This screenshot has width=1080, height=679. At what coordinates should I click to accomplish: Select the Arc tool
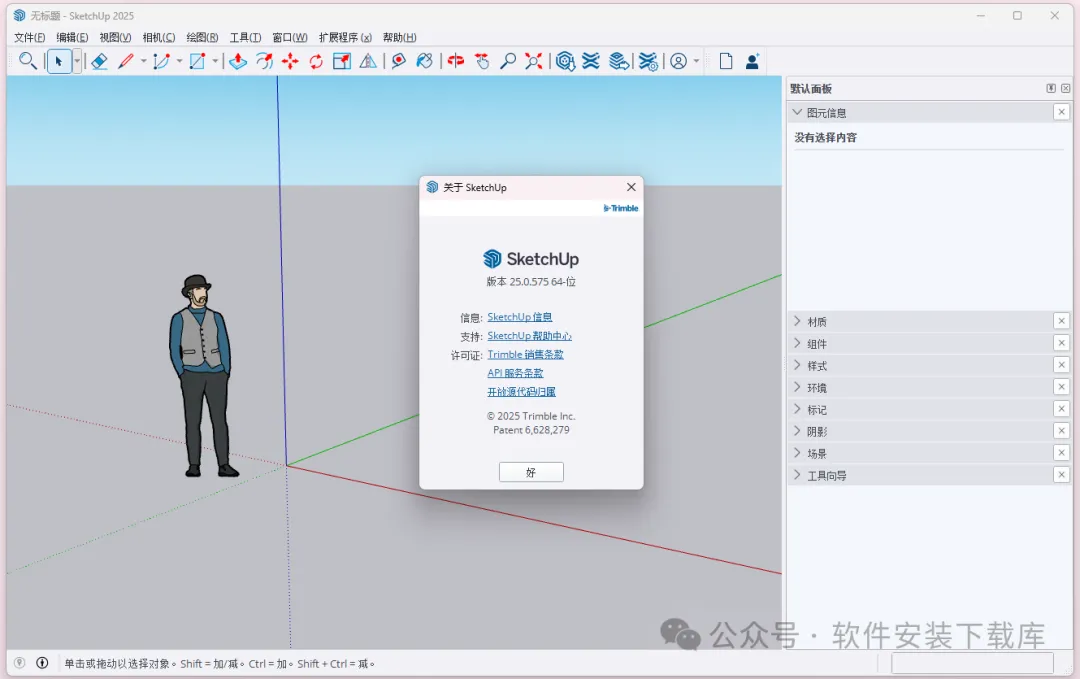pyautogui.click(x=161, y=61)
